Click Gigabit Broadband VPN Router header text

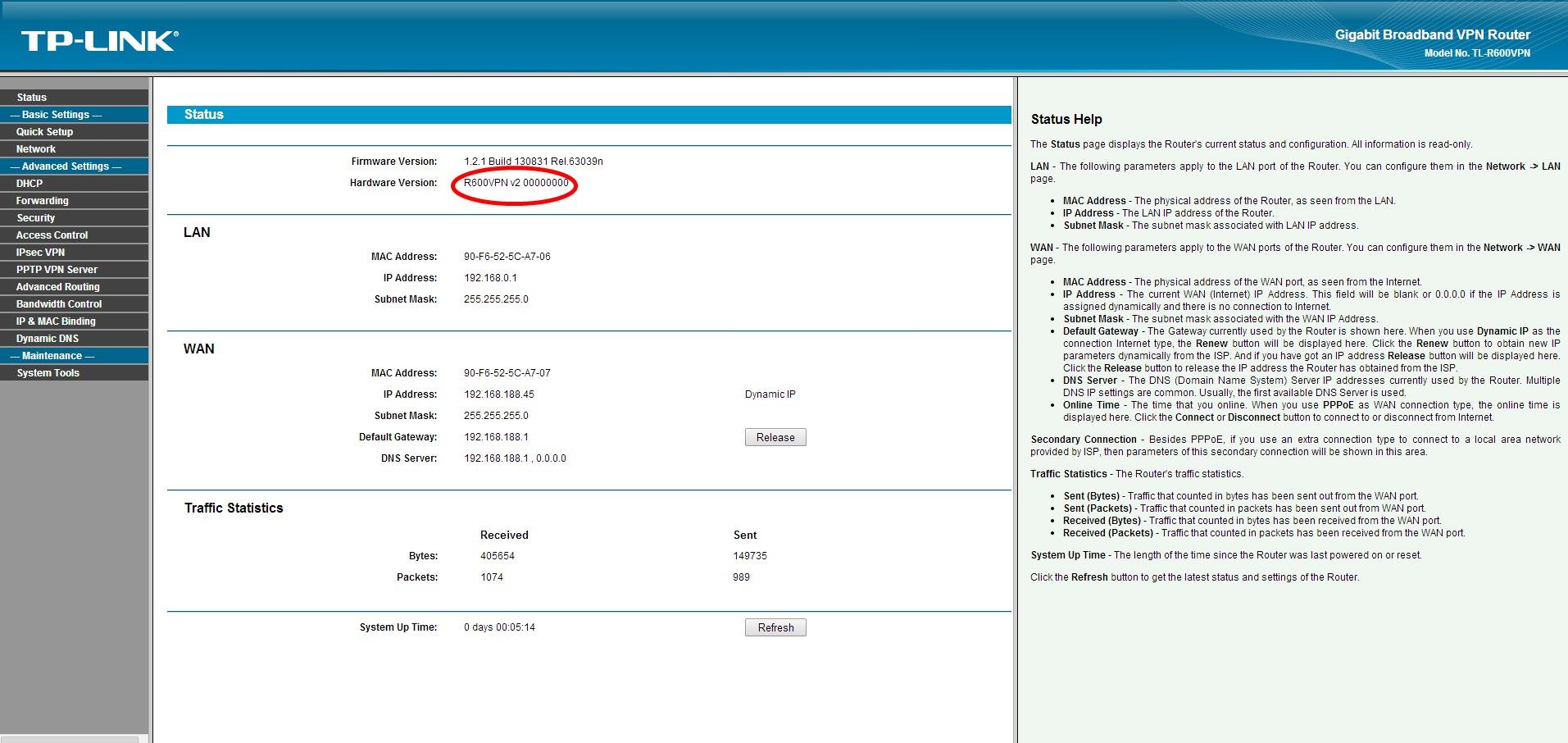point(1433,34)
